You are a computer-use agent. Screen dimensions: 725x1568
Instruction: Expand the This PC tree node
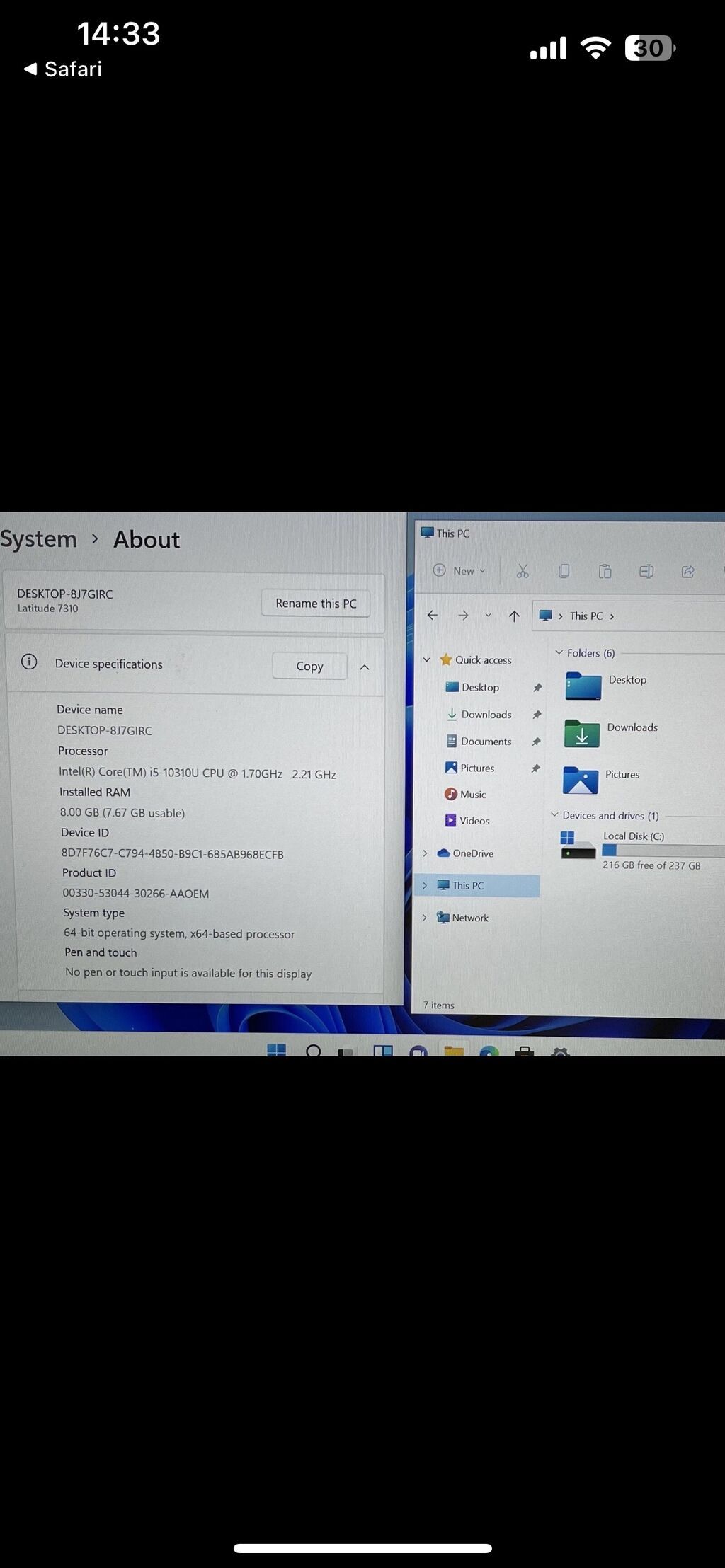point(425,885)
